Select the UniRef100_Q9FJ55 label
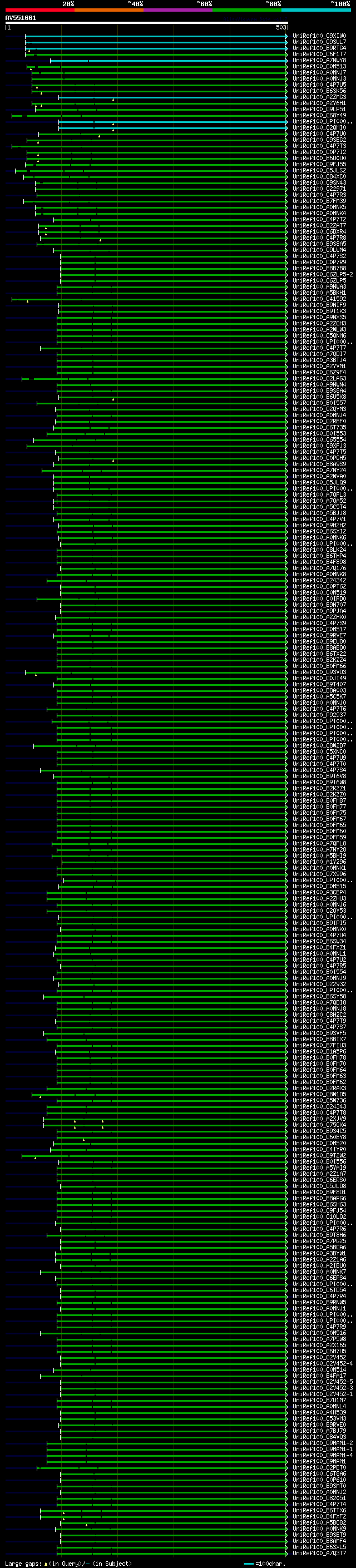The height and width of the screenshot is (1568, 356). tap(319, 164)
